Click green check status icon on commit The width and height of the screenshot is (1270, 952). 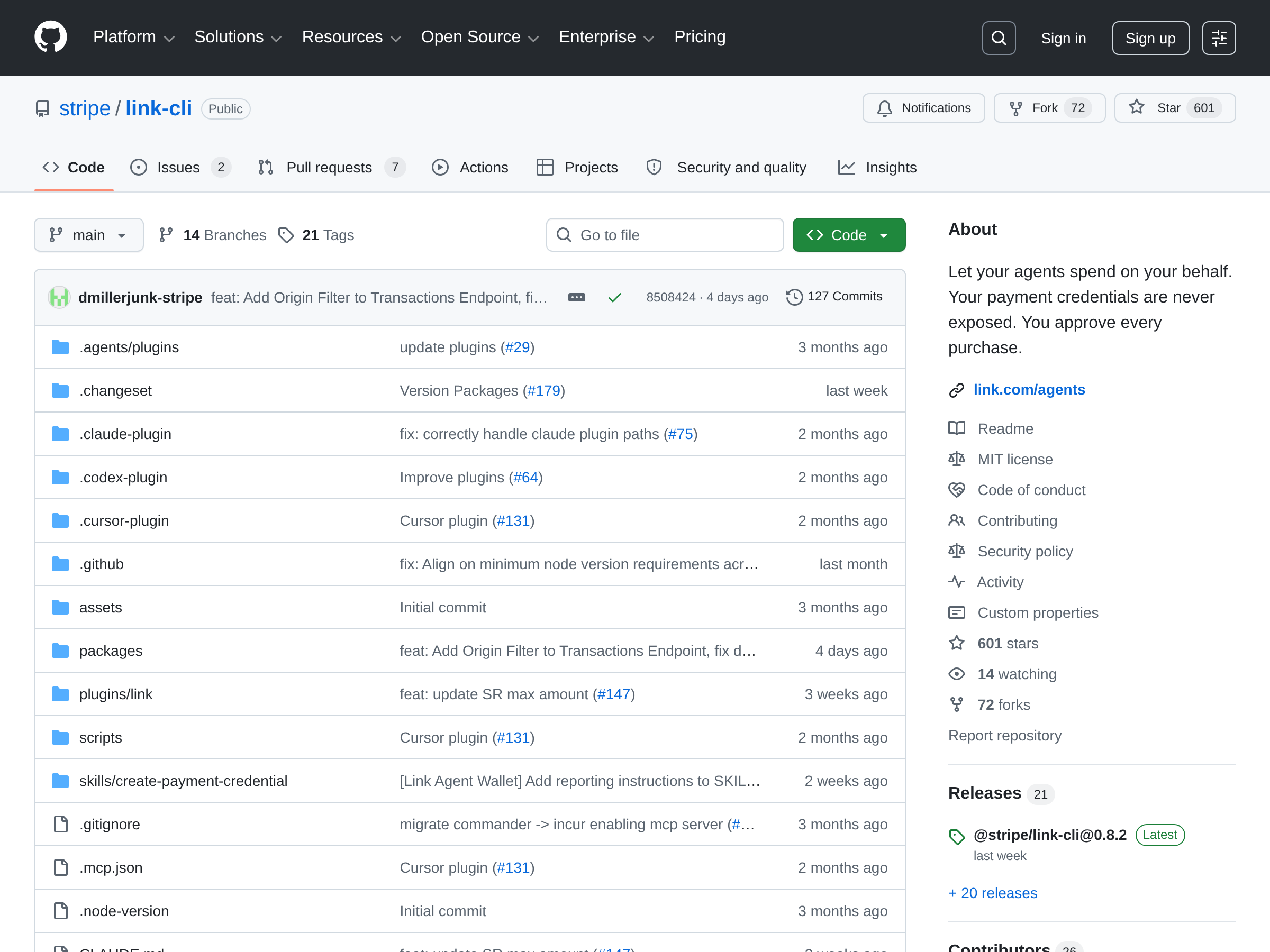pos(614,297)
